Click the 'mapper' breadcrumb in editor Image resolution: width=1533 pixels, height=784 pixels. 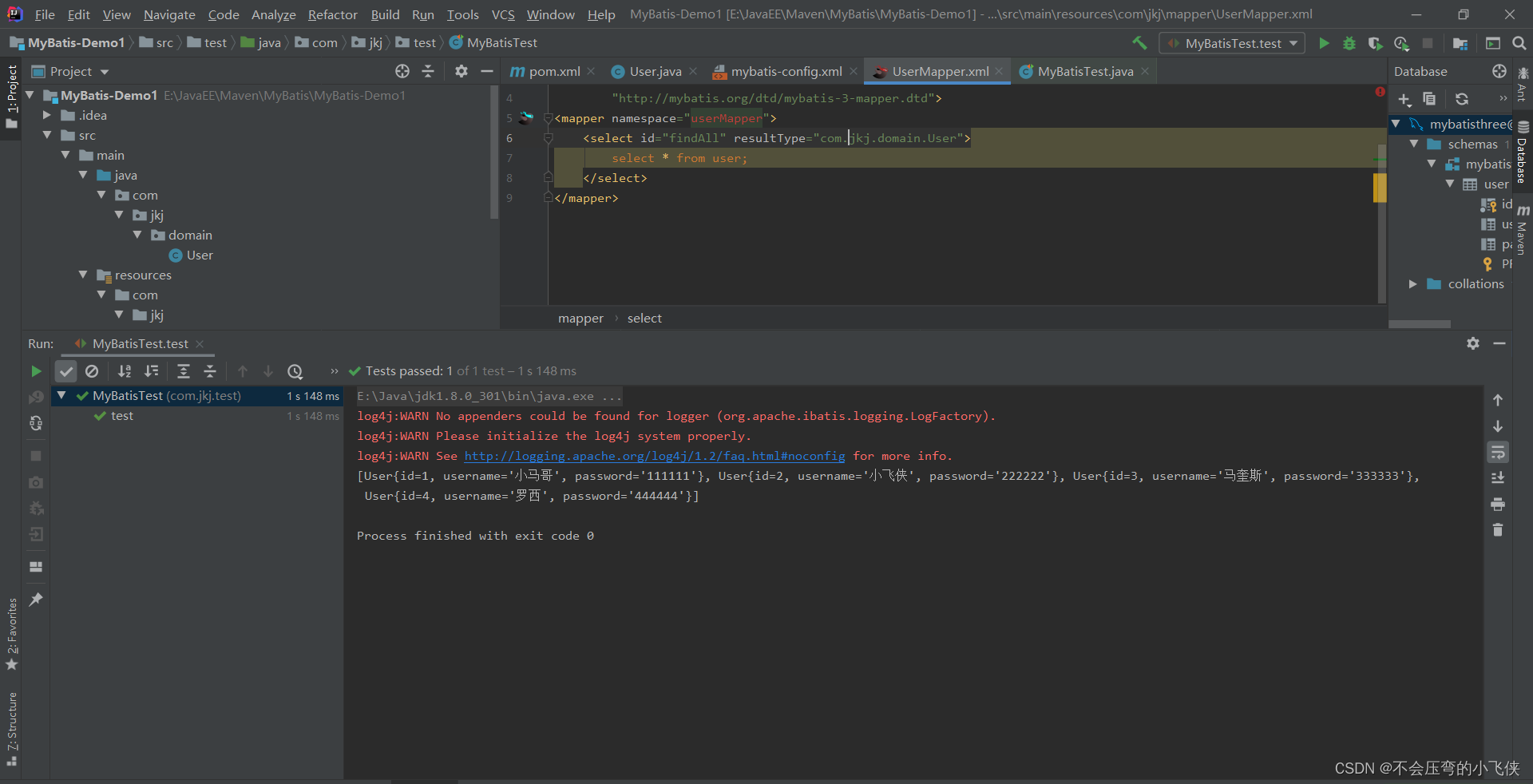580,318
